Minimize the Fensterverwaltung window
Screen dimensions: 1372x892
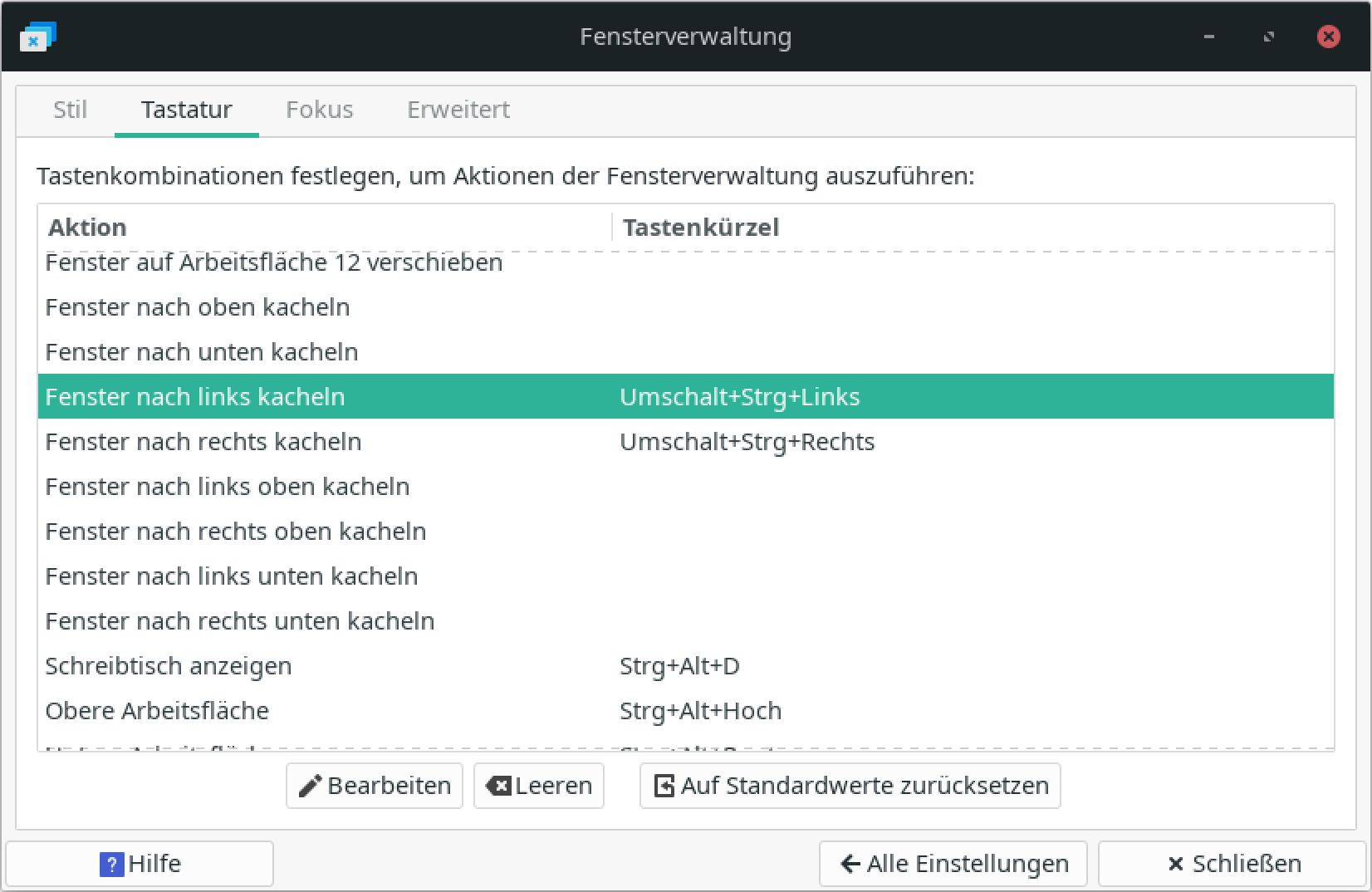[x=1209, y=37]
